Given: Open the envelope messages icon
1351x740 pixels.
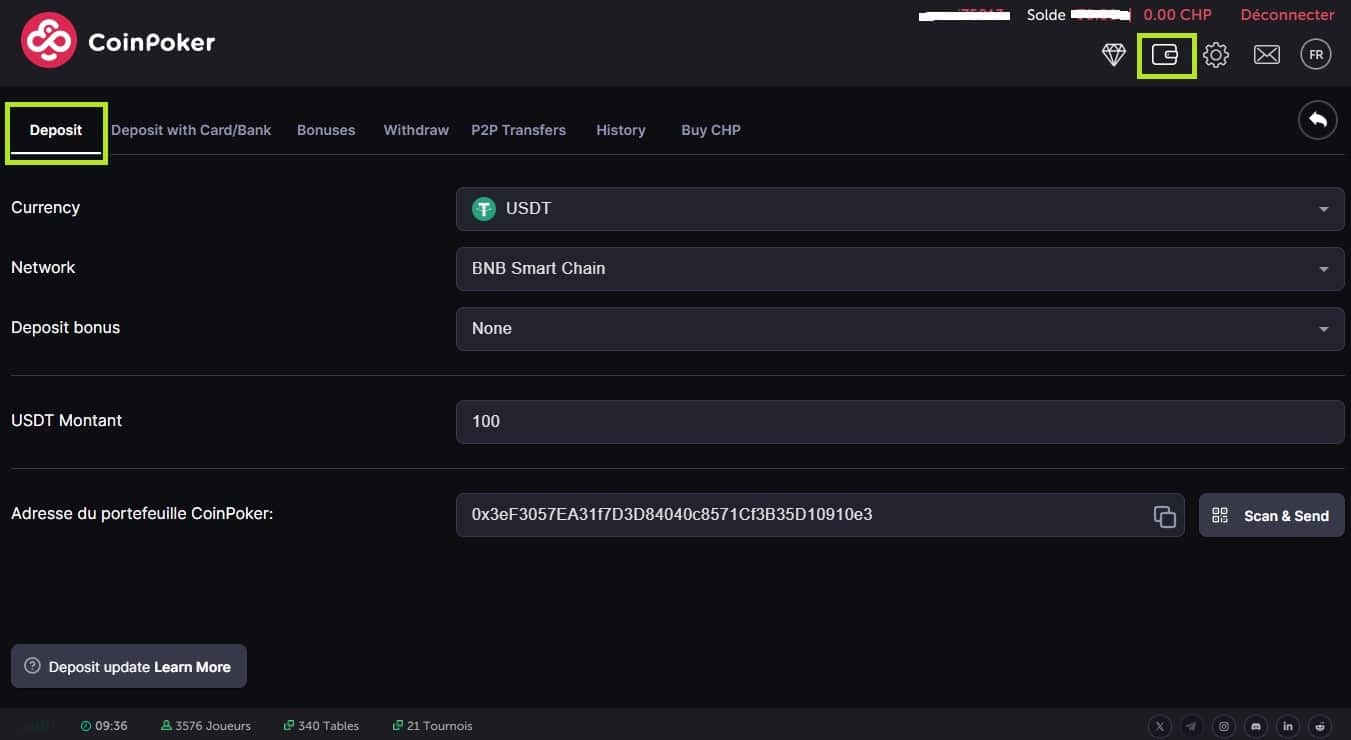Looking at the screenshot, I should click(x=1266, y=55).
